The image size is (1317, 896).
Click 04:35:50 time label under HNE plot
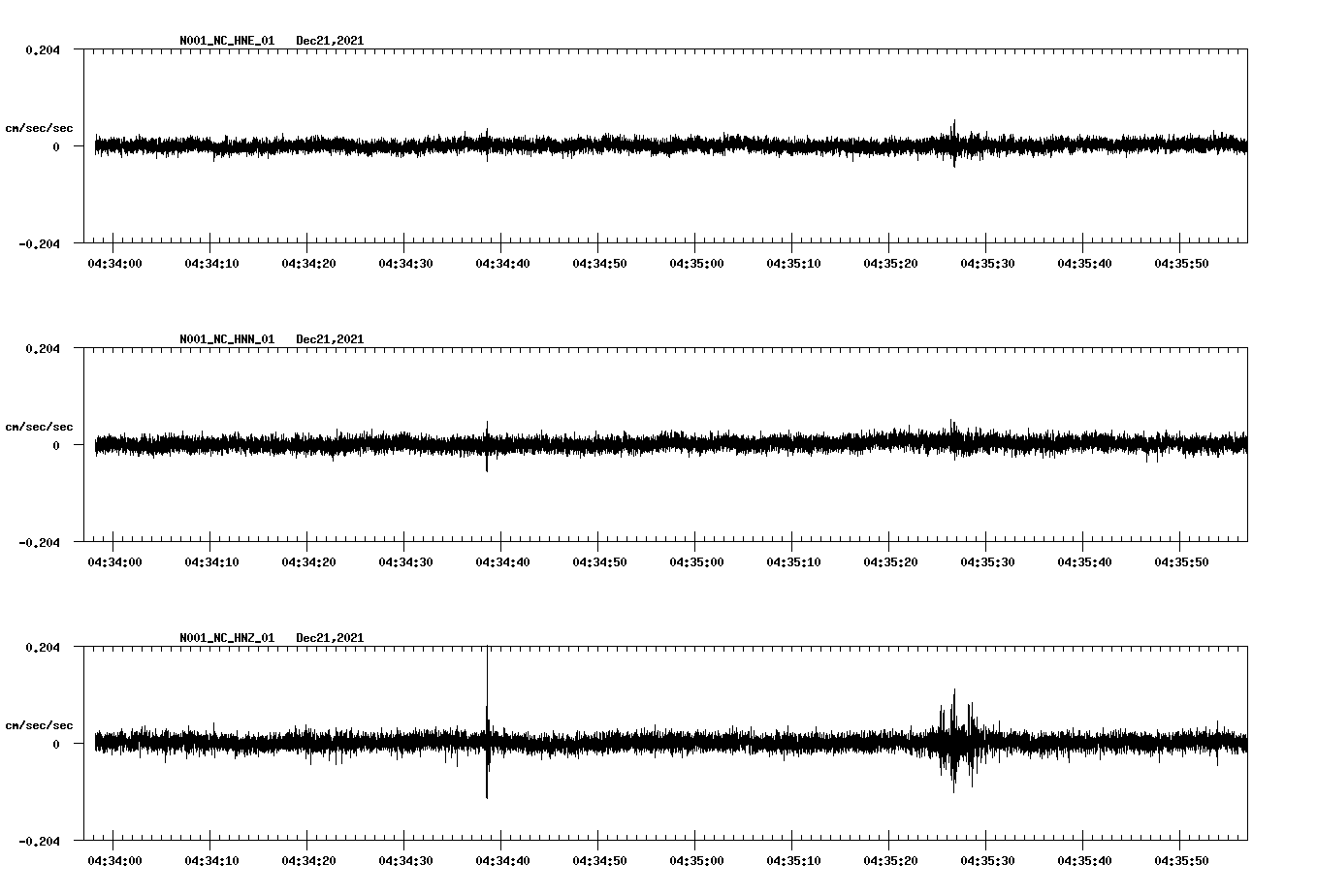[x=1181, y=263]
